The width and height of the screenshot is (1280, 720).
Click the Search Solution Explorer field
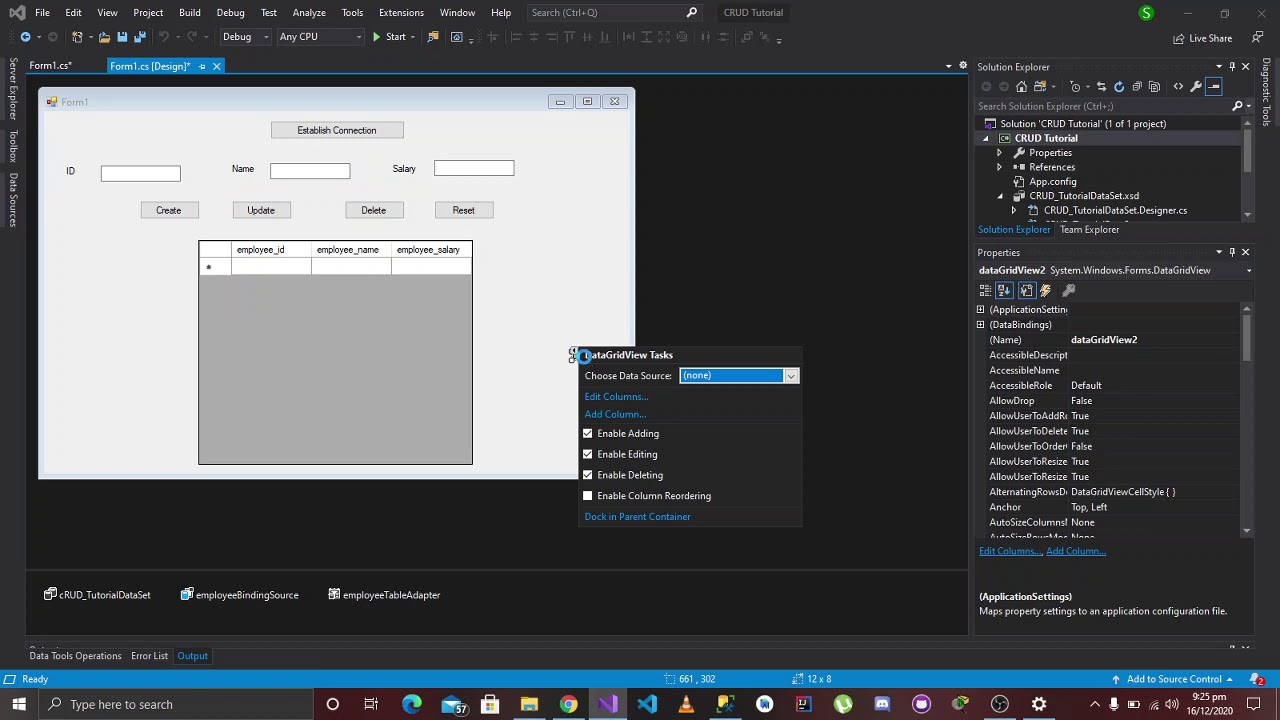[1104, 106]
